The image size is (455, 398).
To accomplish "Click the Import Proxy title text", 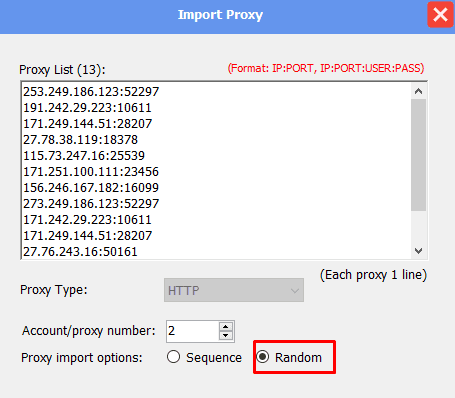I will (x=220, y=15).
